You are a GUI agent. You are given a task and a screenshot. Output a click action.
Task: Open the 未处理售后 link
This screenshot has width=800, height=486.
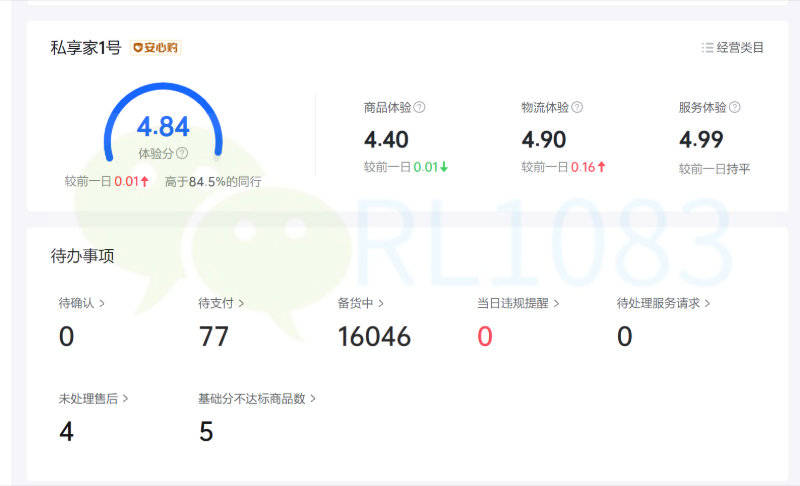(93, 398)
